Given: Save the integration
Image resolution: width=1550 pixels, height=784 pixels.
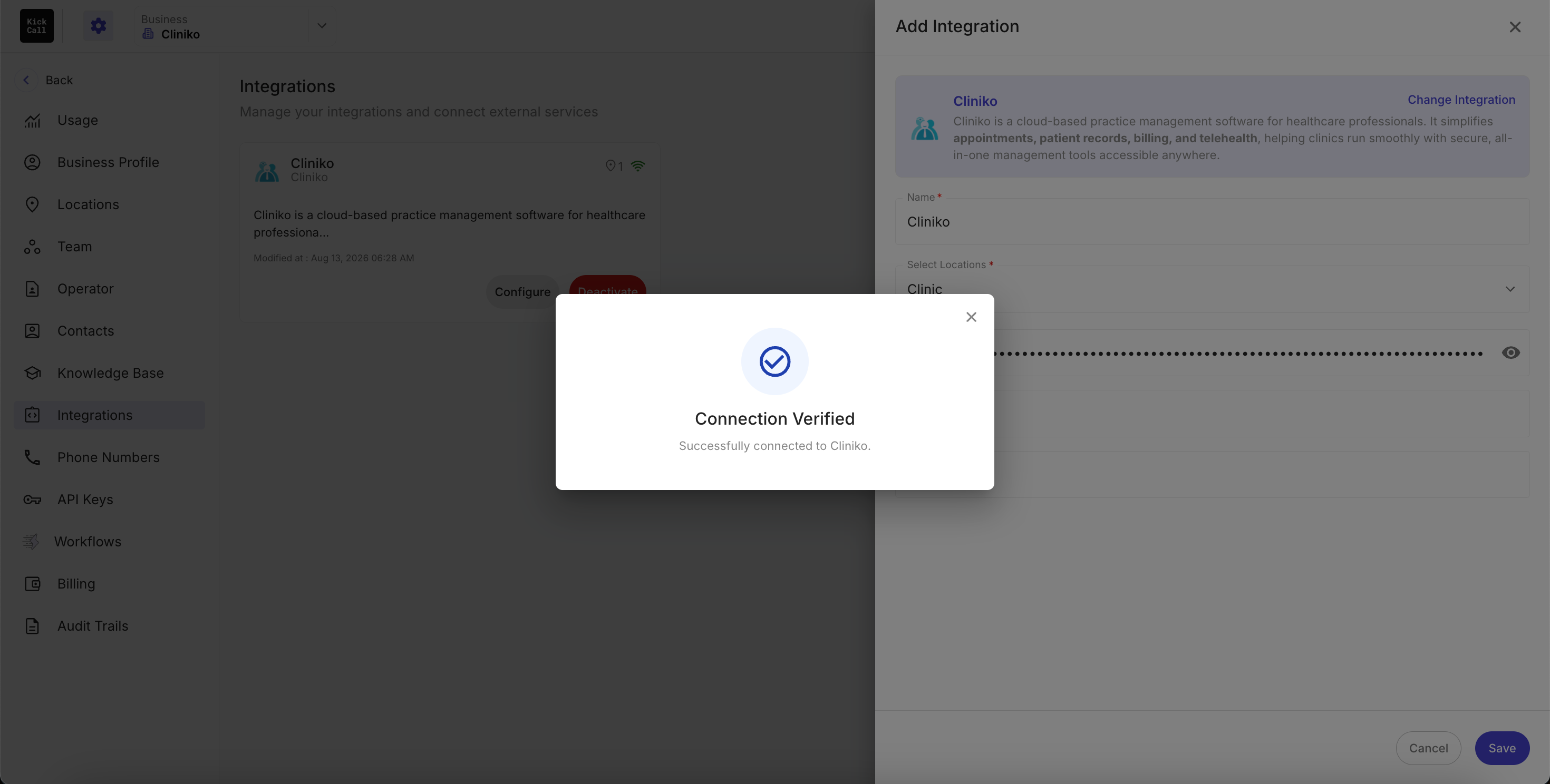Looking at the screenshot, I should pos(1502,748).
